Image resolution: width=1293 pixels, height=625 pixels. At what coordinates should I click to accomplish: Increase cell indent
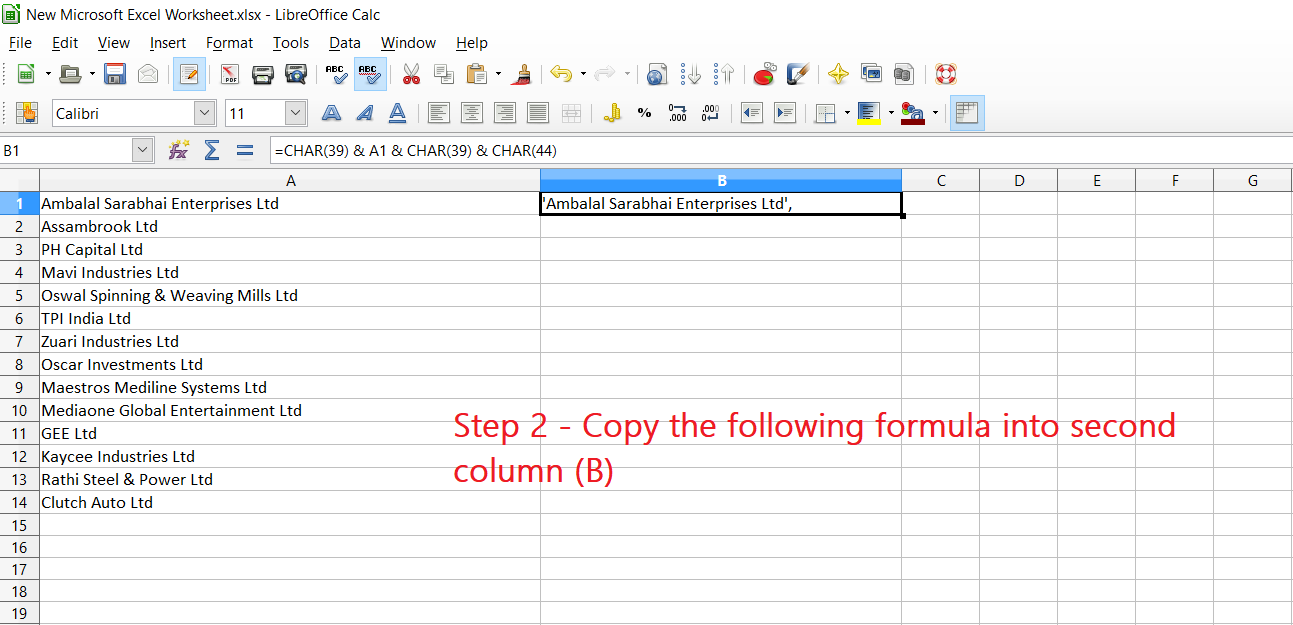(785, 113)
